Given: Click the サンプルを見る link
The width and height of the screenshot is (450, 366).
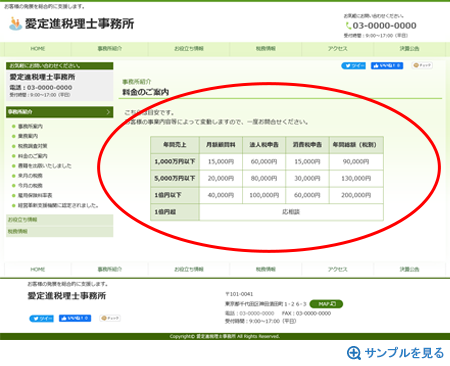Looking at the screenshot, I should tap(404, 353).
